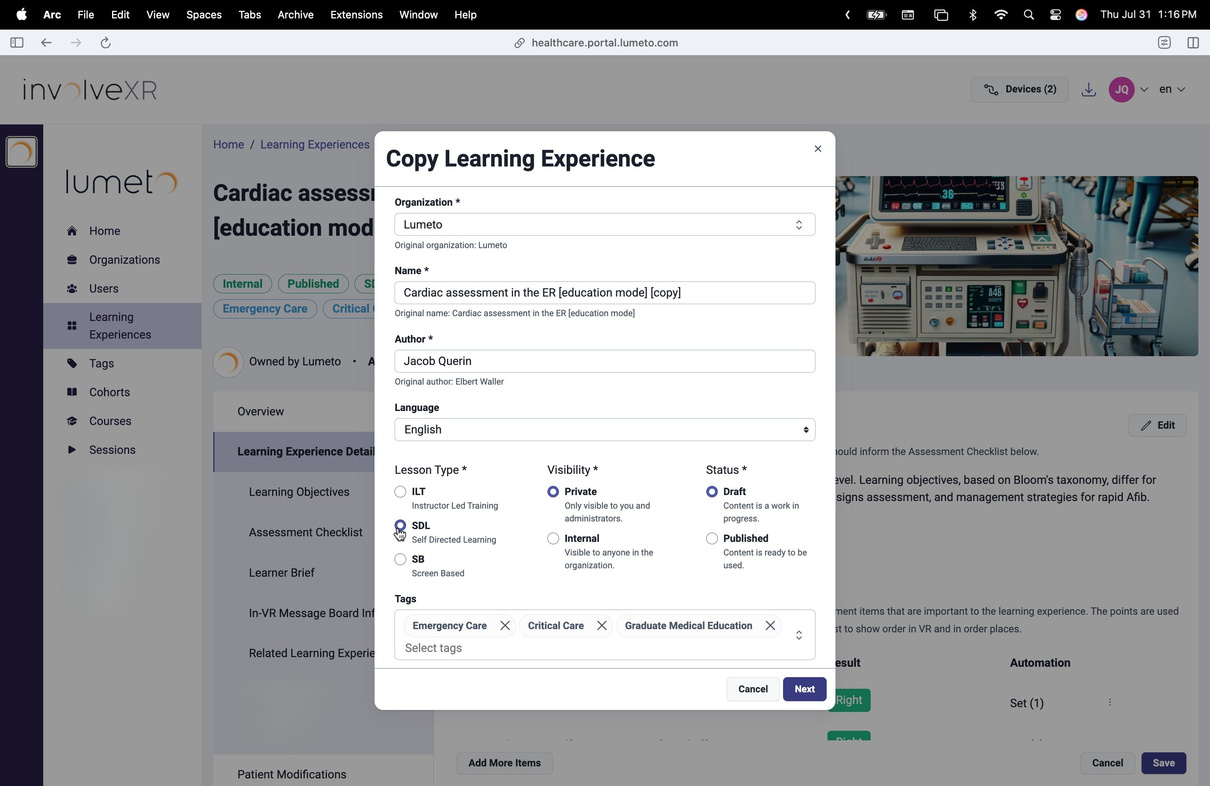Select SDL lesson type
Viewport: 1210px width, 786px height.
pyautogui.click(x=400, y=526)
